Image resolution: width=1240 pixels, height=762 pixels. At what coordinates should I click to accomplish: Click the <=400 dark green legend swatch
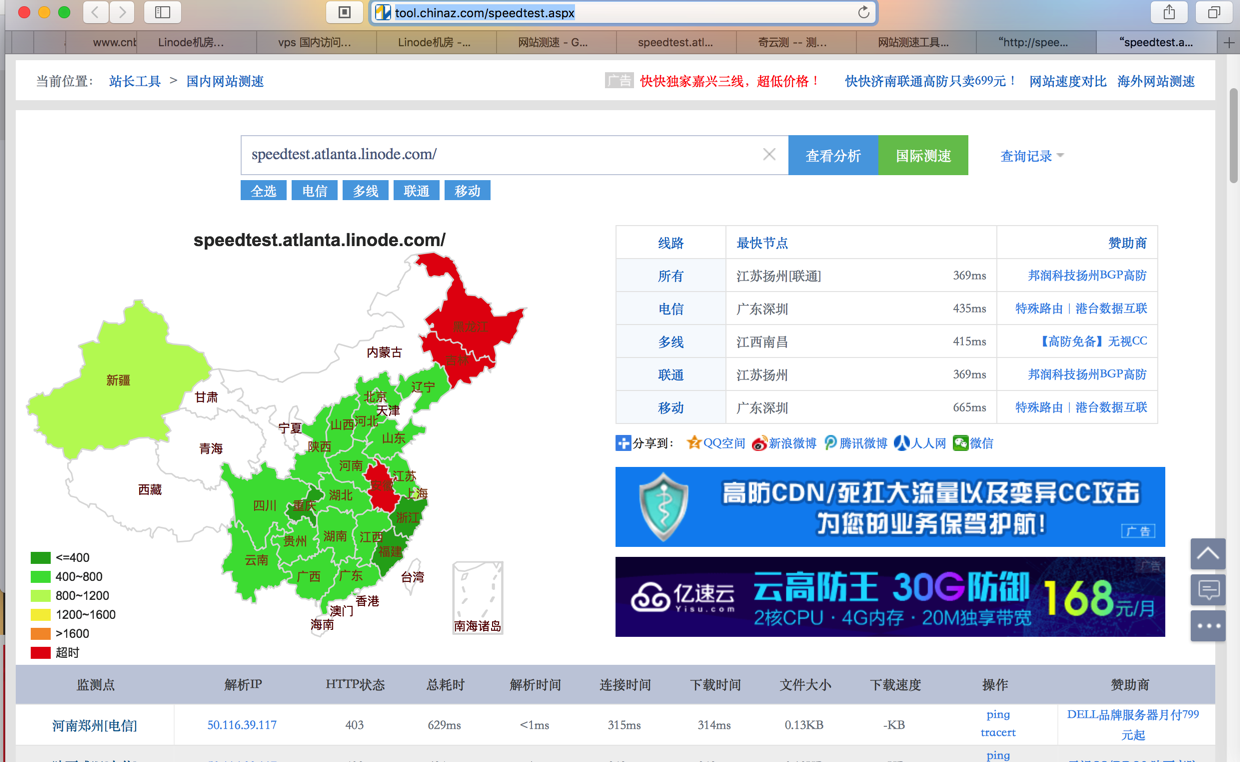pos(40,558)
